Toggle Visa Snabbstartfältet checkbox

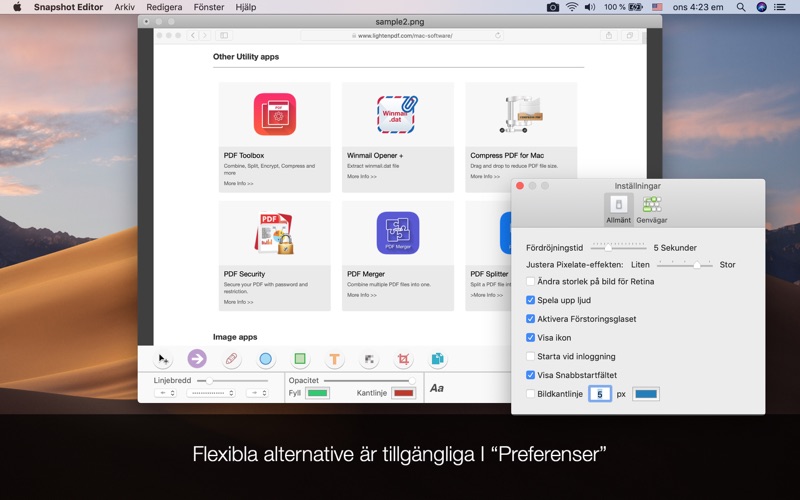(x=531, y=375)
